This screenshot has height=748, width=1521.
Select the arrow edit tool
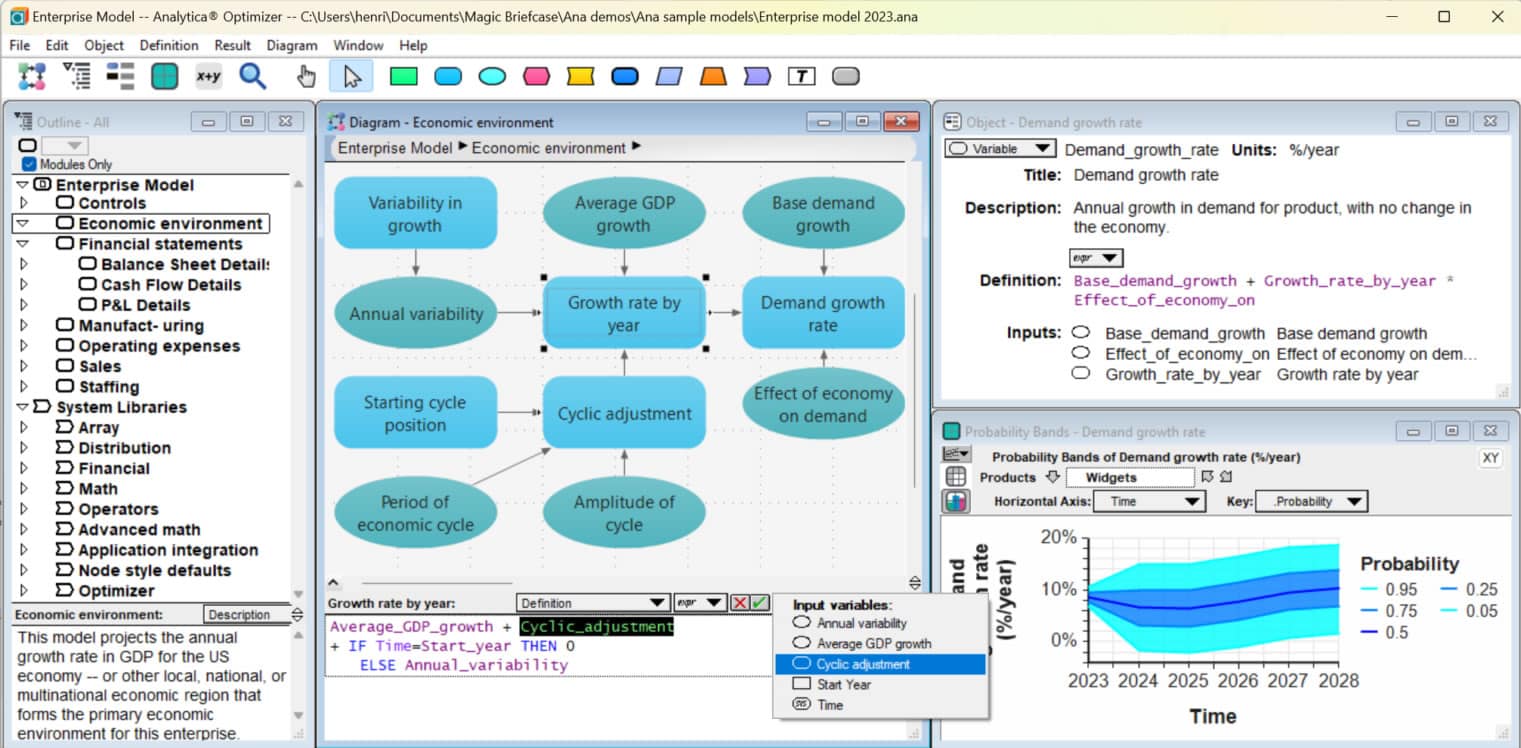350,76
